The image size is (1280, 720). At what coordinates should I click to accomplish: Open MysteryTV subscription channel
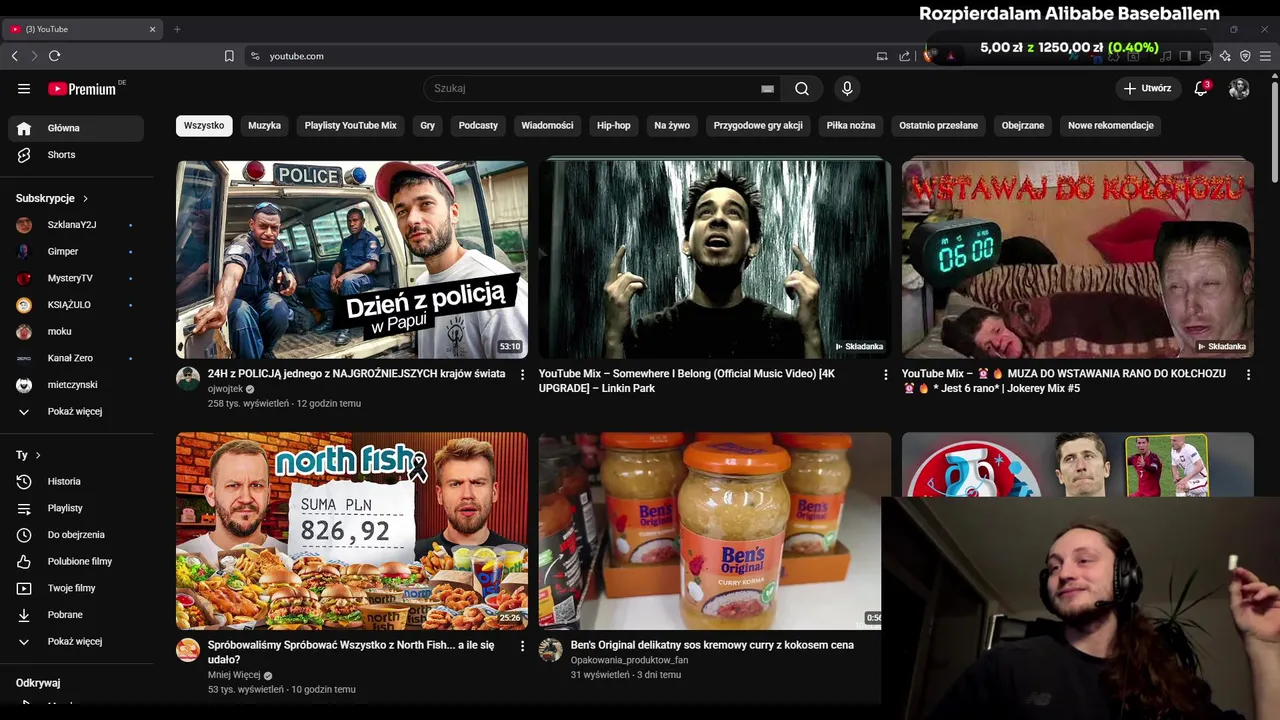76,278
